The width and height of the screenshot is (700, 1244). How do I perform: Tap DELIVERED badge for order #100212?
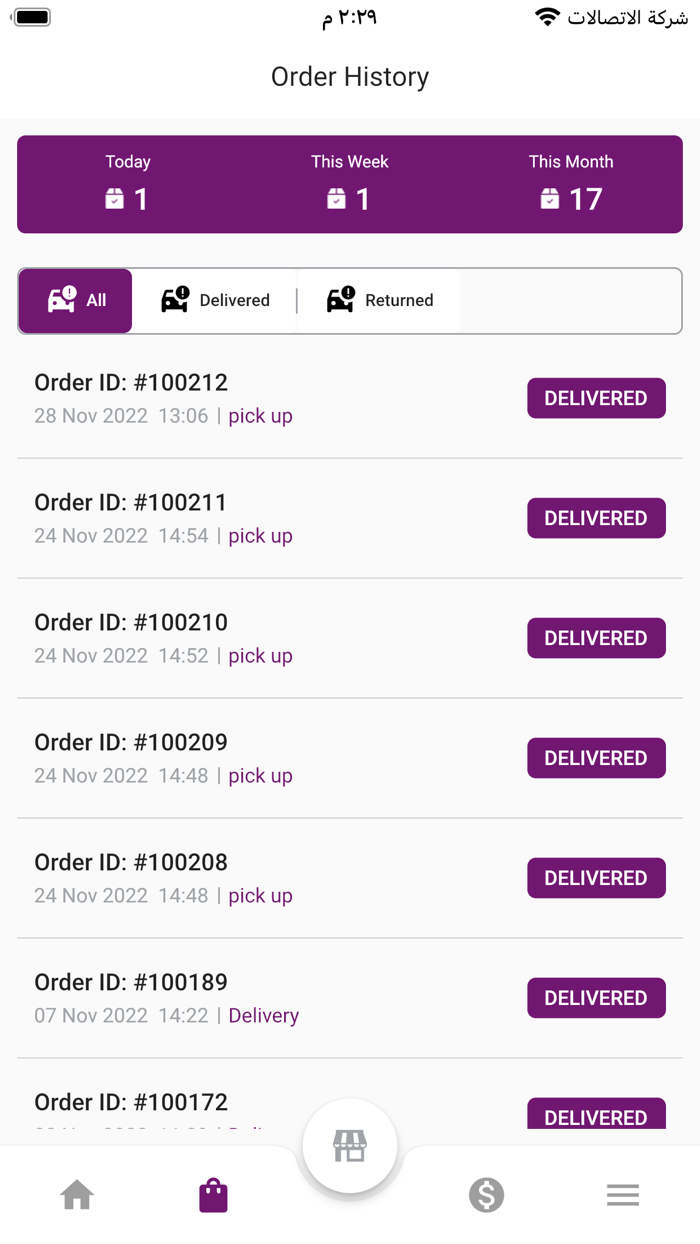[x=596, y=398]
